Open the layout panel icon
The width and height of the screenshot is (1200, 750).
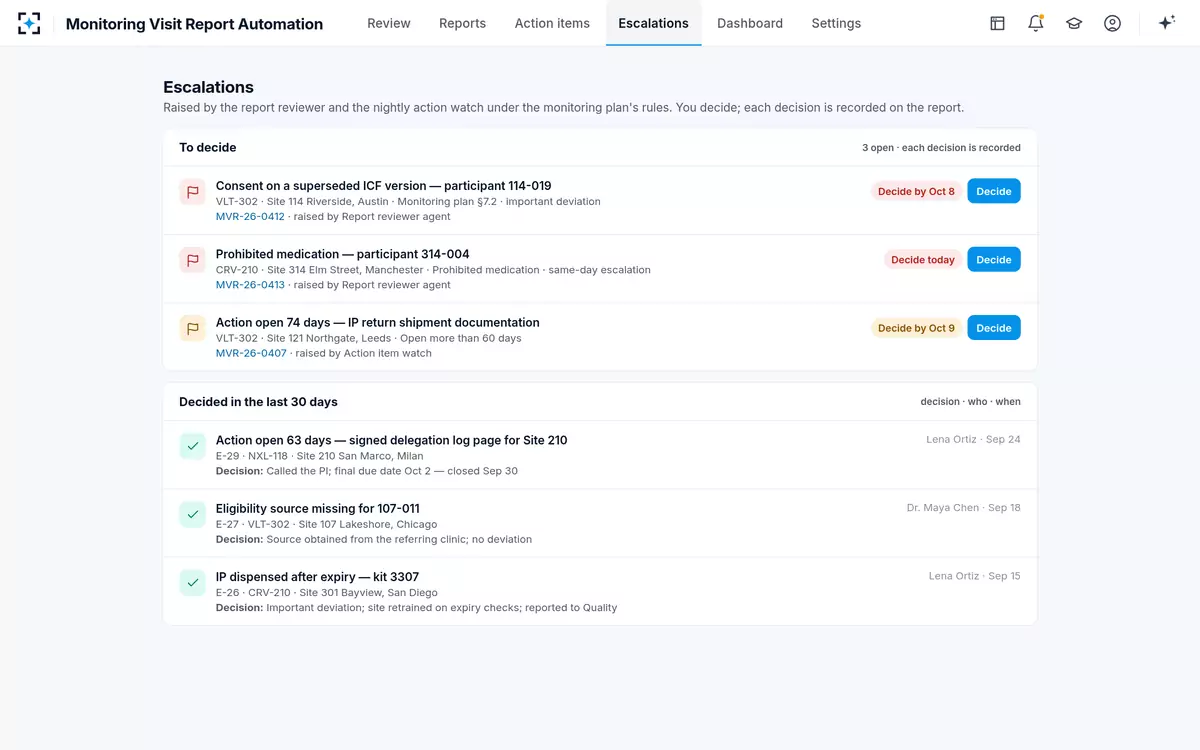[x=997, y=23]
